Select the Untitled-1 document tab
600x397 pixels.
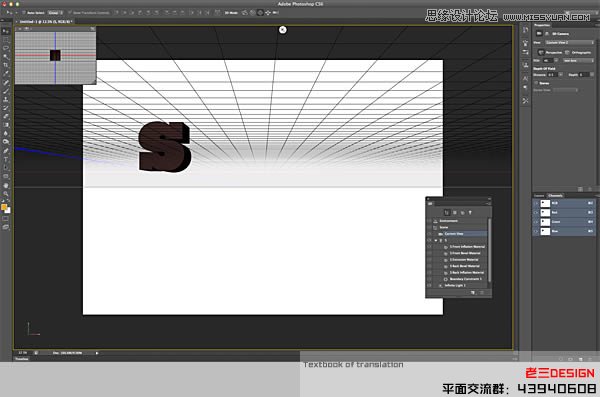(x=46, y=22)
